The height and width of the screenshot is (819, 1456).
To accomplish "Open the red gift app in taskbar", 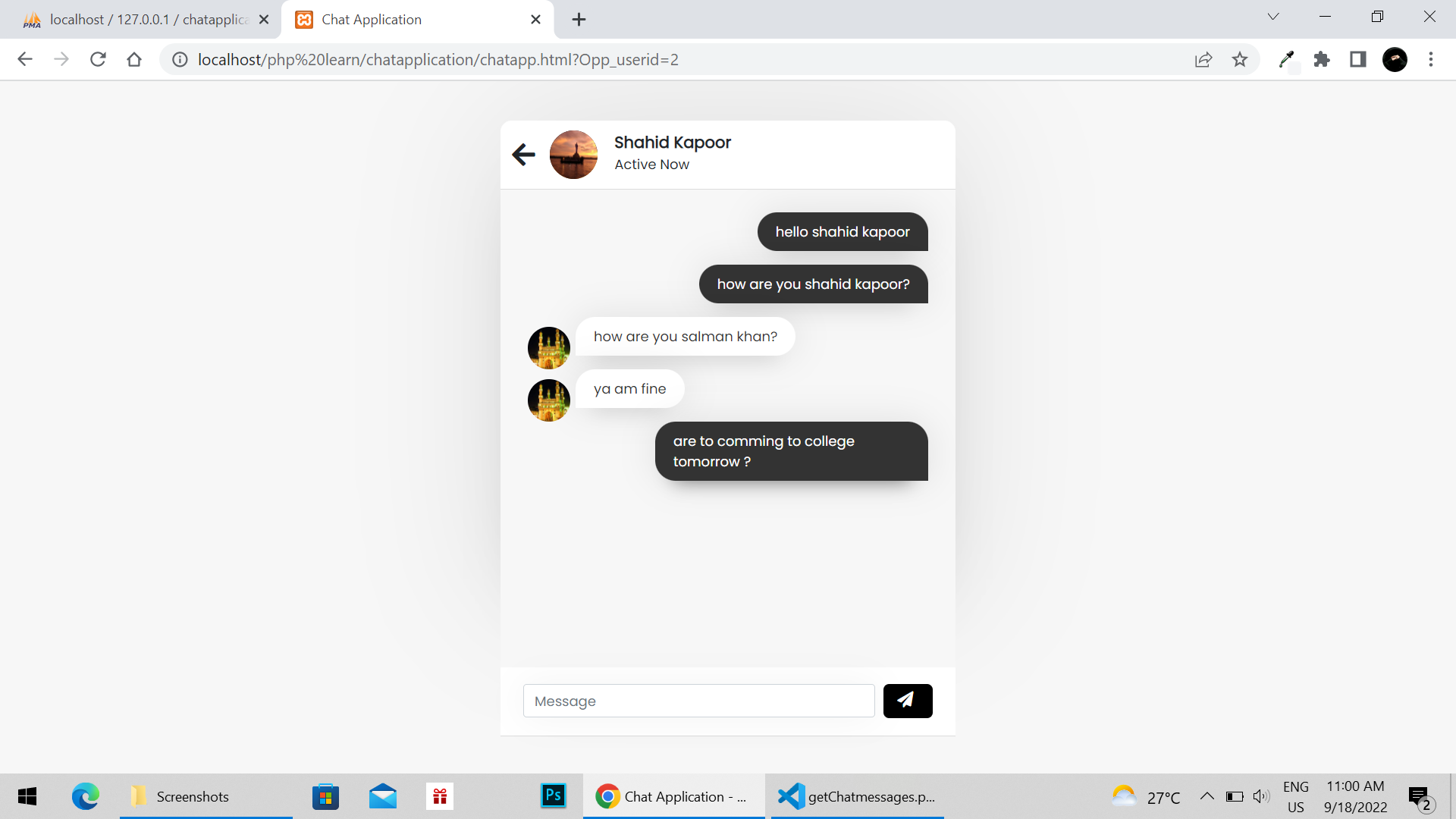I will 440,796.
